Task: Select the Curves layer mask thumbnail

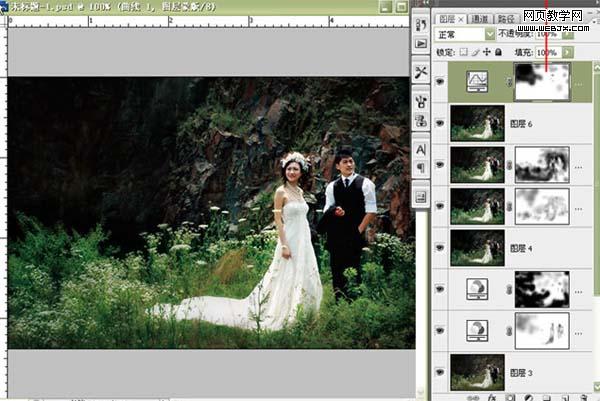Action: point(541,80)
